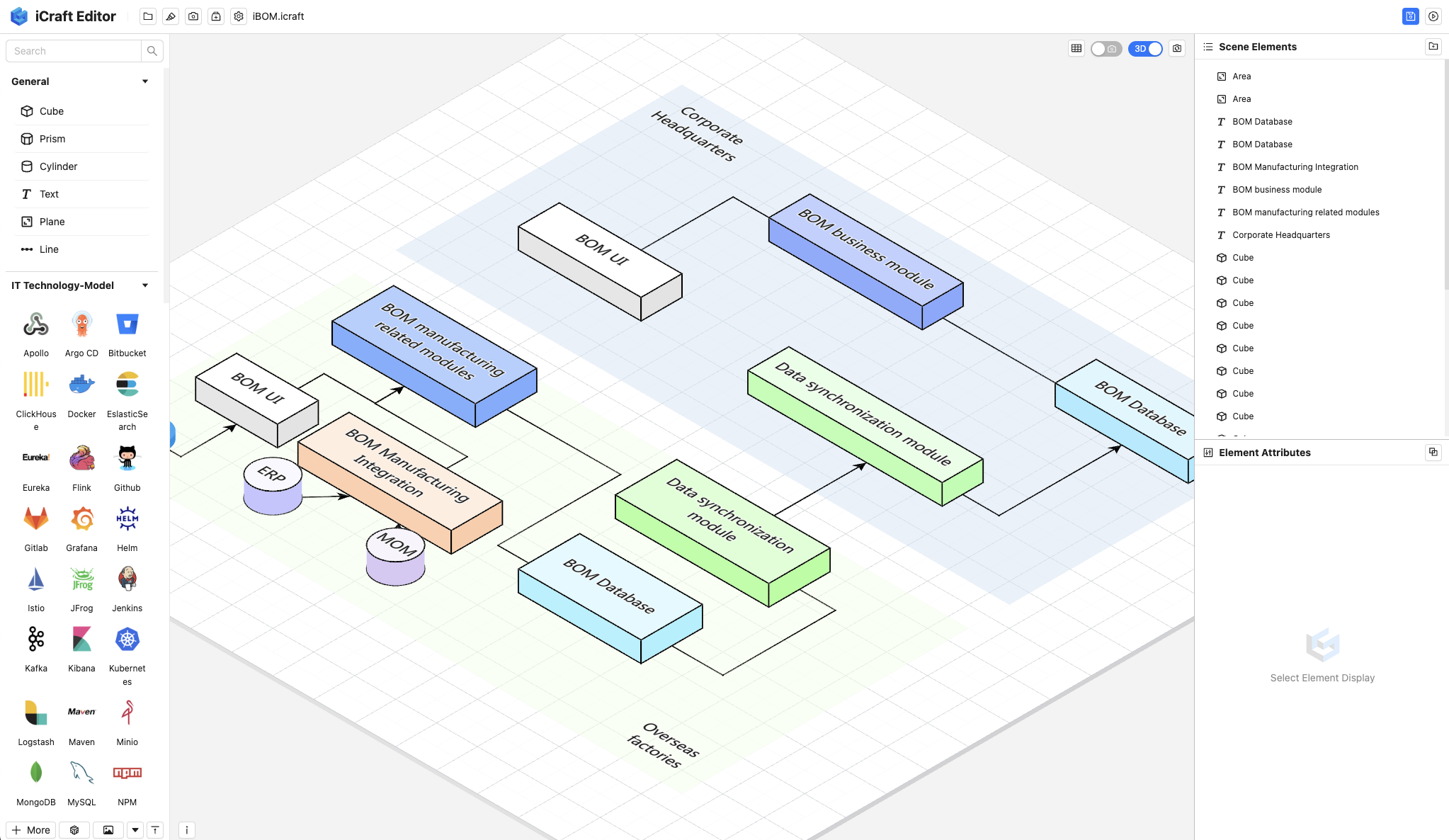
Task: Choose Plane from General list
Action: coord(81,222)
